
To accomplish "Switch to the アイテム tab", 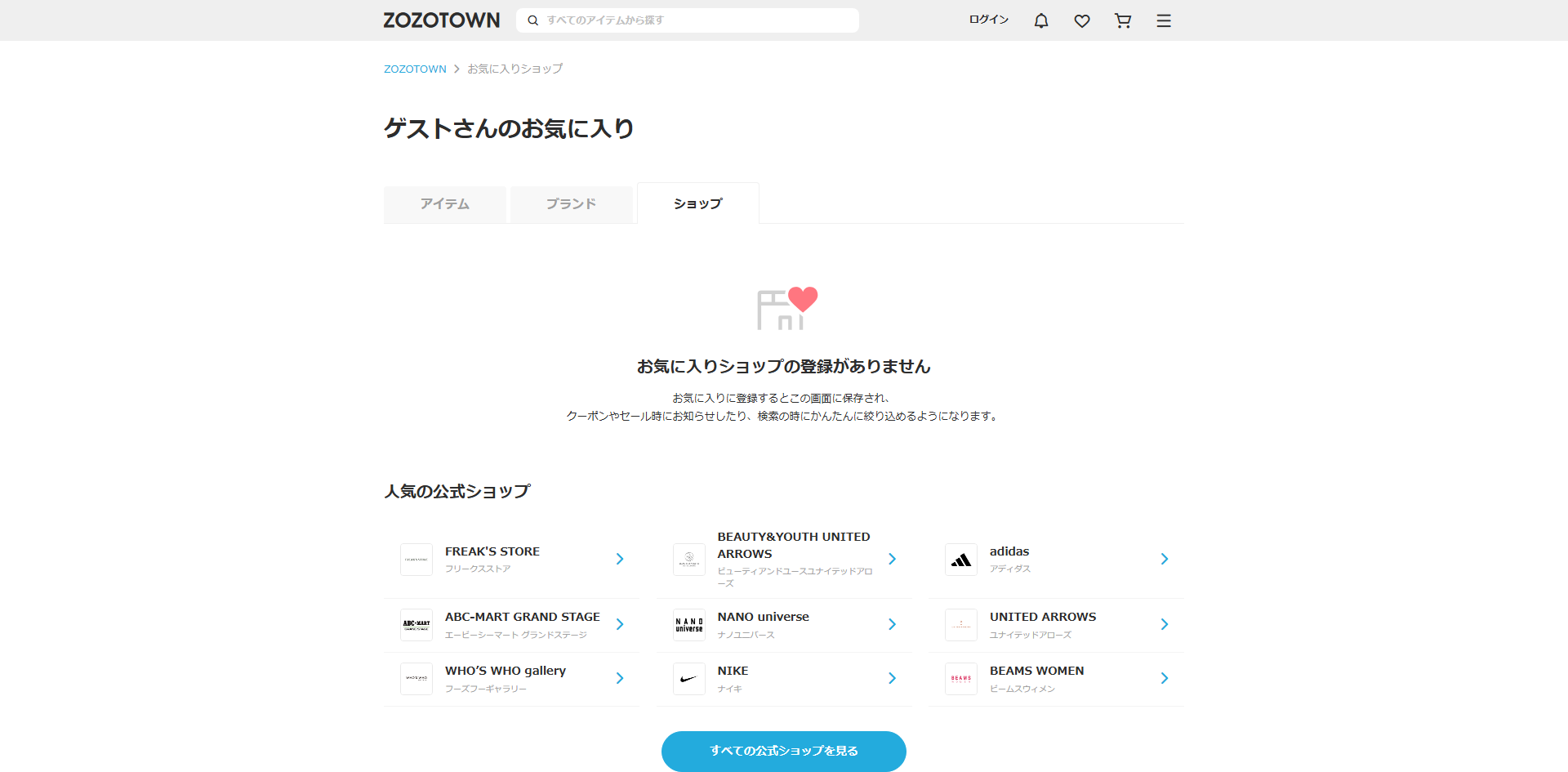I will click(445, 204).
